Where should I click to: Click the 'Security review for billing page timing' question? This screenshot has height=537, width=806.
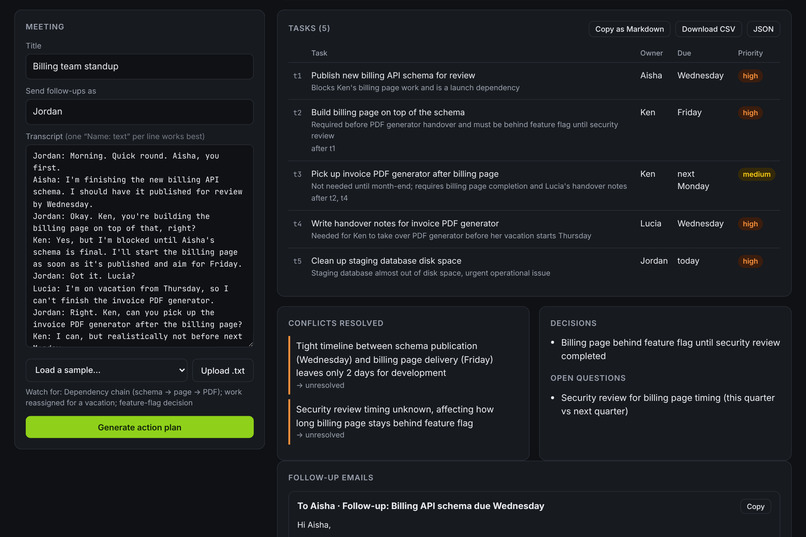pyautogui.click(x=667, y=404)
